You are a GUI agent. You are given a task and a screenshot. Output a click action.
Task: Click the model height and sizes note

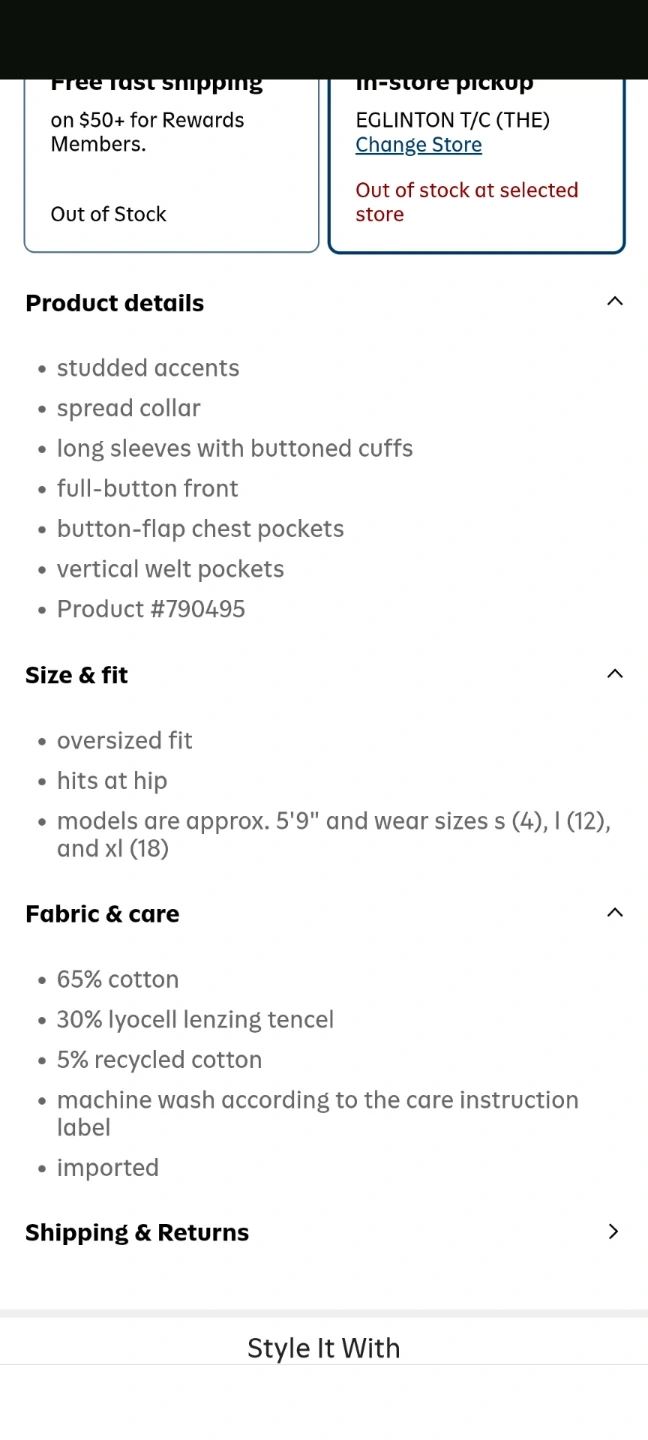(333, 834)
